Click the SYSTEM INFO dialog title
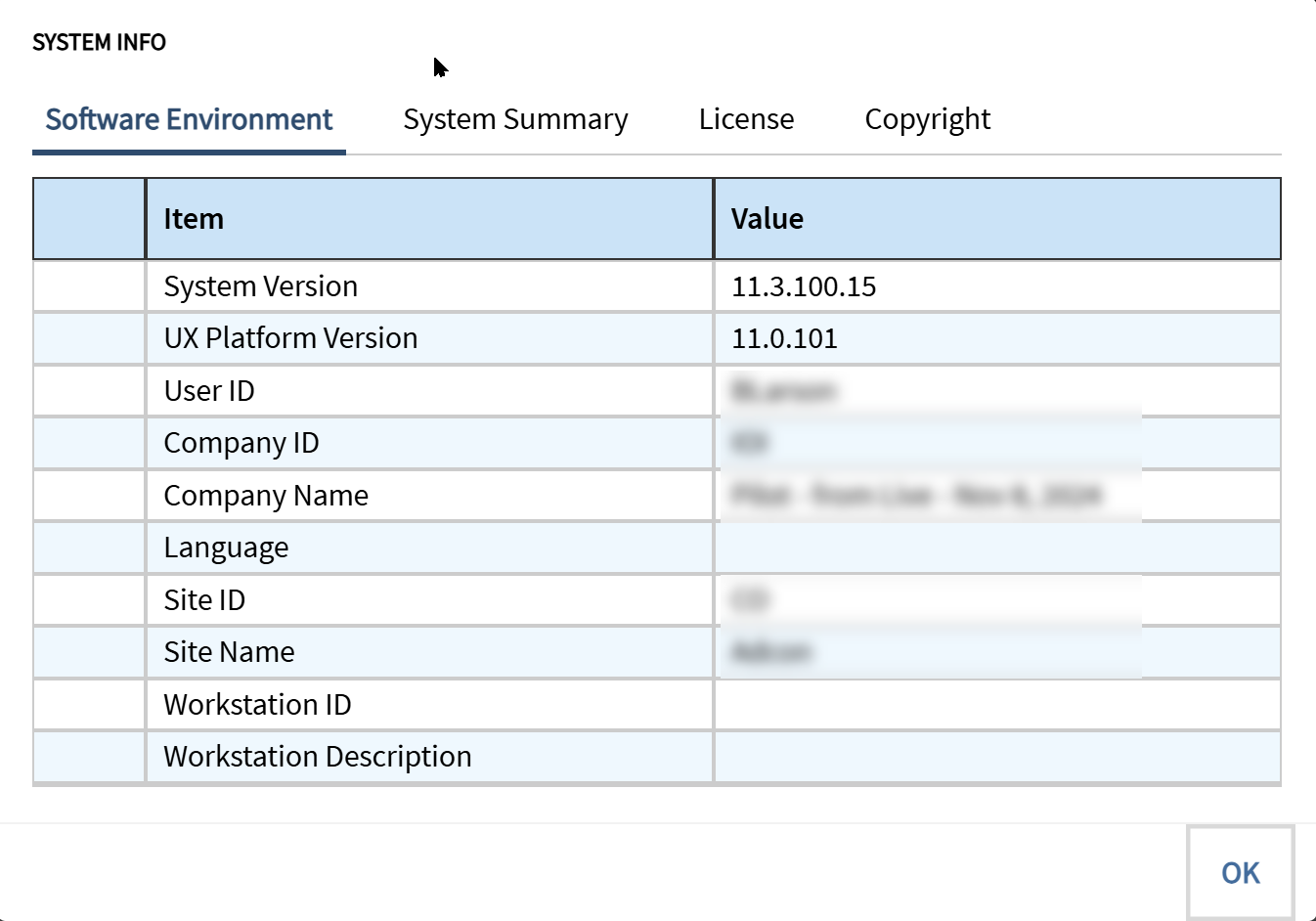This screenshot has width=1316, height=921. point(99,42)
